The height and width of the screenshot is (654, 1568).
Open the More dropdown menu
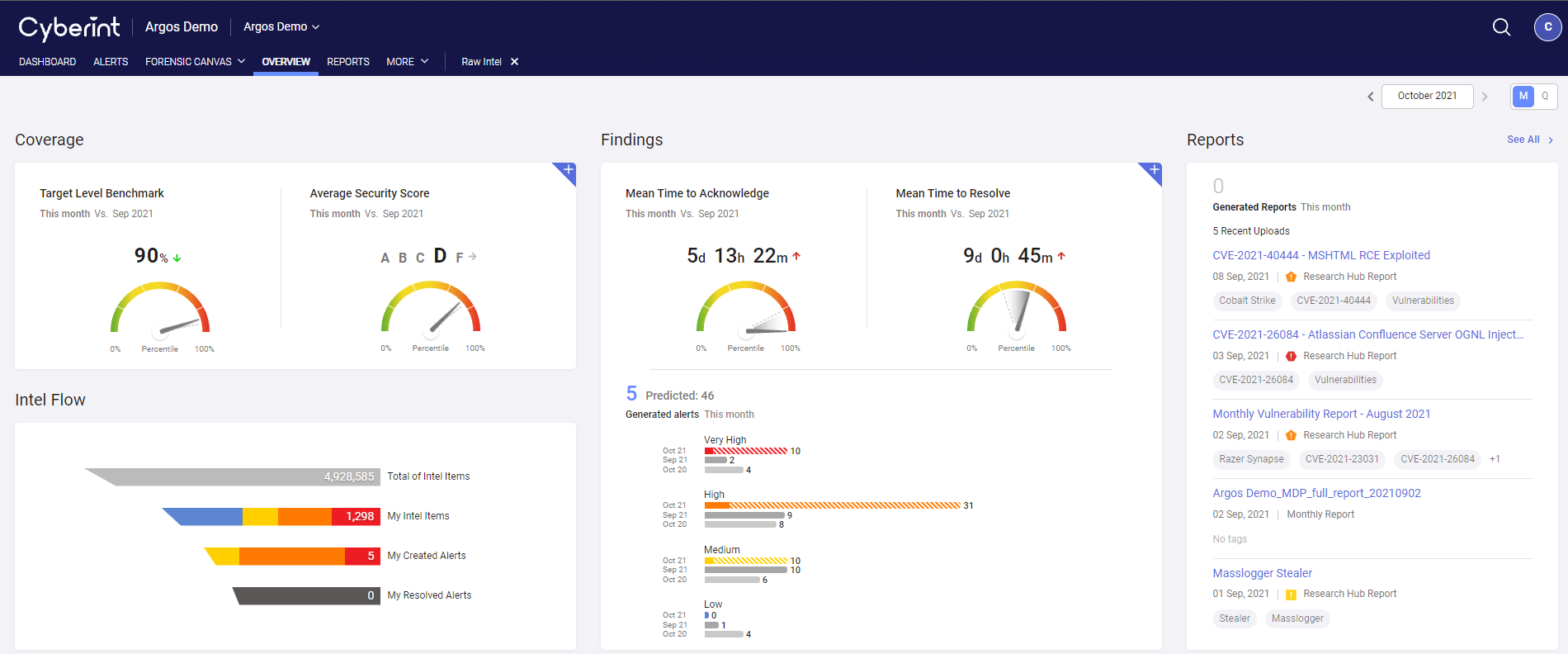[x=407, y=62]
